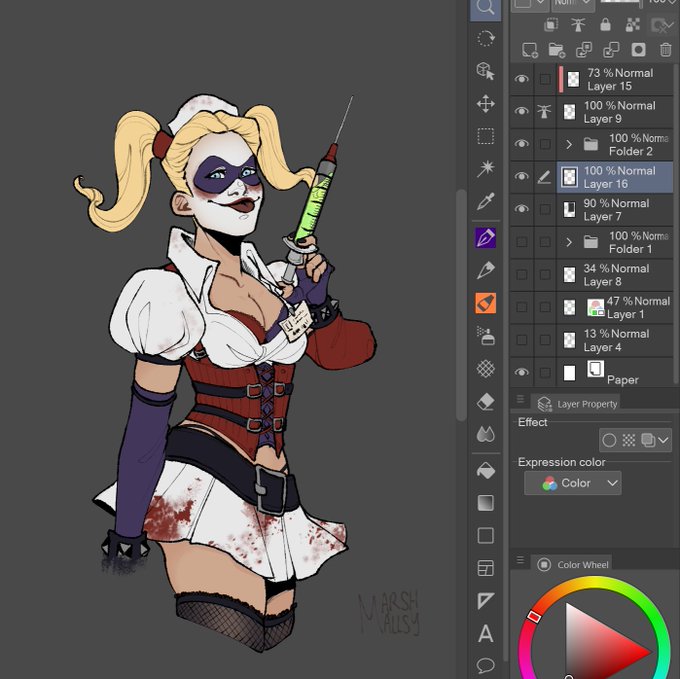Open the Effect options dropdown arrow
The image size is (680, 679).
(663, 440)
